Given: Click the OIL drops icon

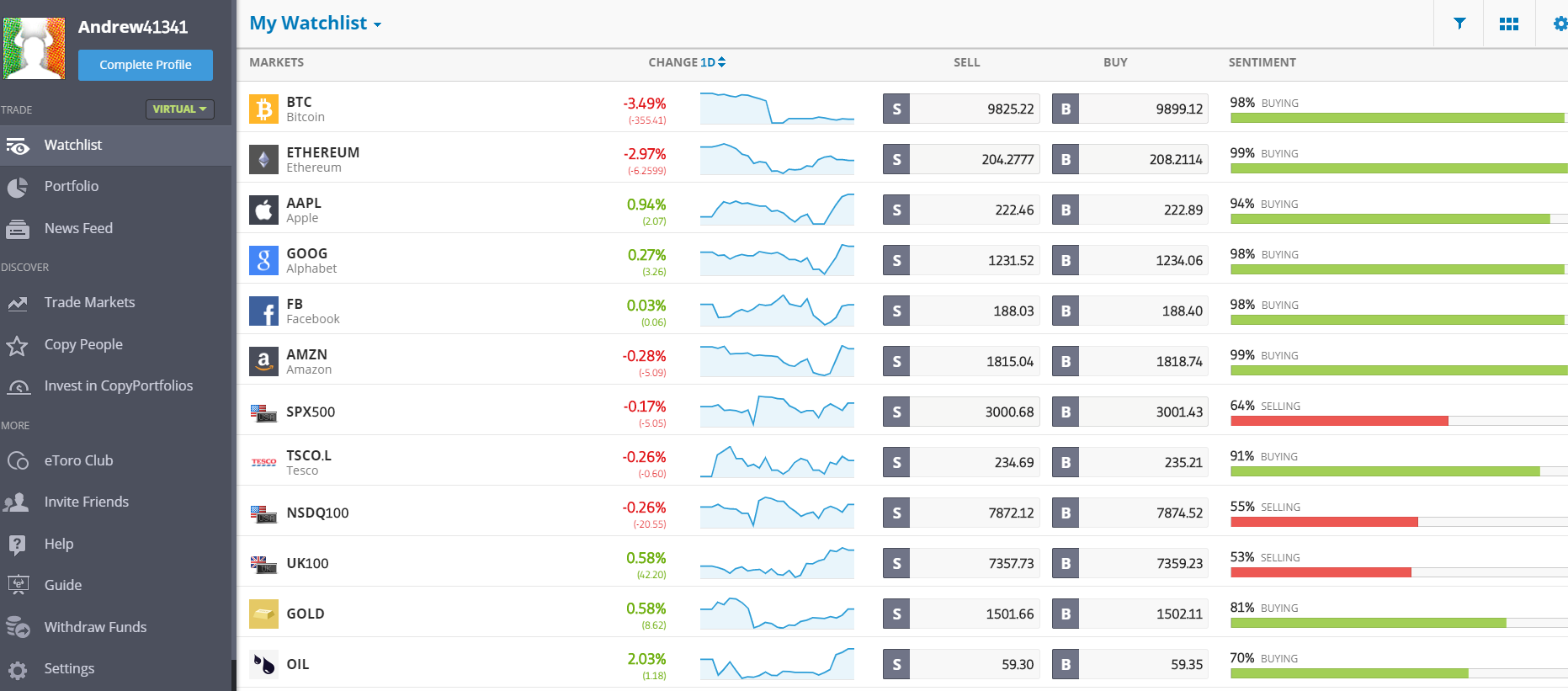Looking at the screenshot, I should (263, 664).
